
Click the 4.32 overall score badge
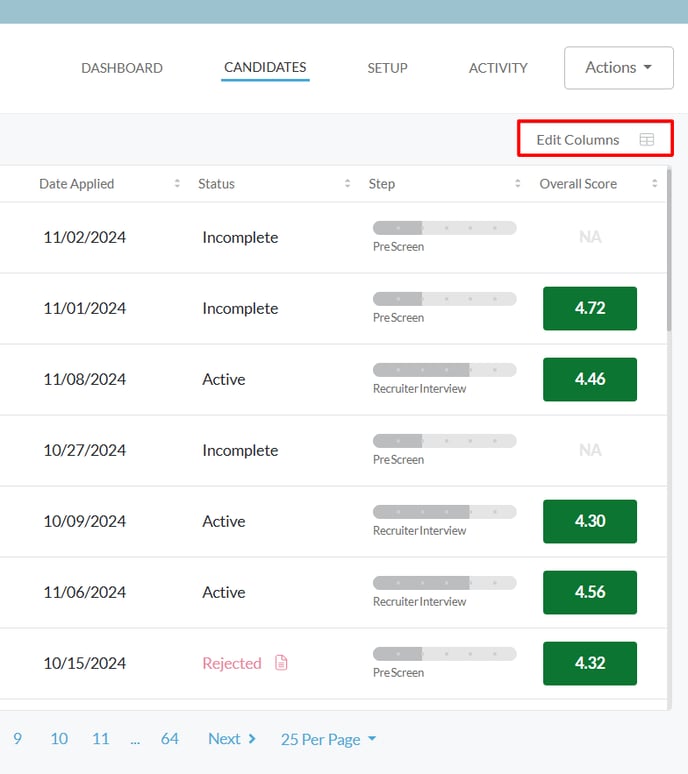590,663
